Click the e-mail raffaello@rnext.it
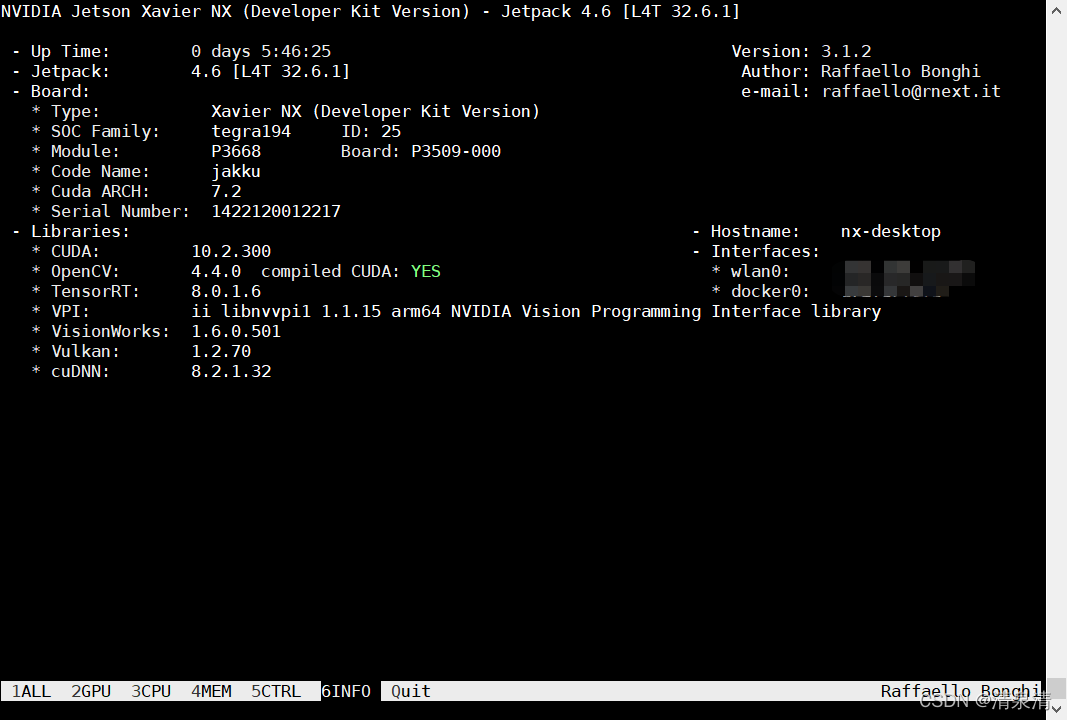Screen dimensions: 1067x720 [x=911, y=91]
